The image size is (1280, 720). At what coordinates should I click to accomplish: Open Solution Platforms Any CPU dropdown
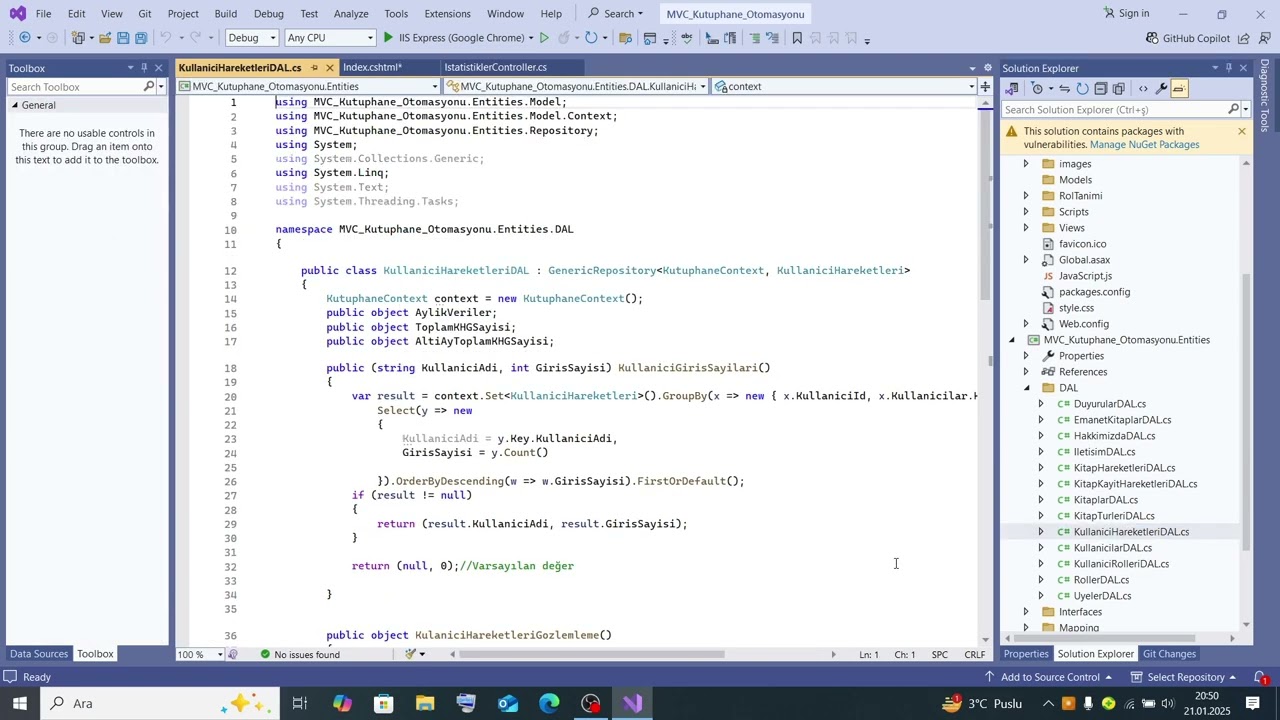(330, 38)
